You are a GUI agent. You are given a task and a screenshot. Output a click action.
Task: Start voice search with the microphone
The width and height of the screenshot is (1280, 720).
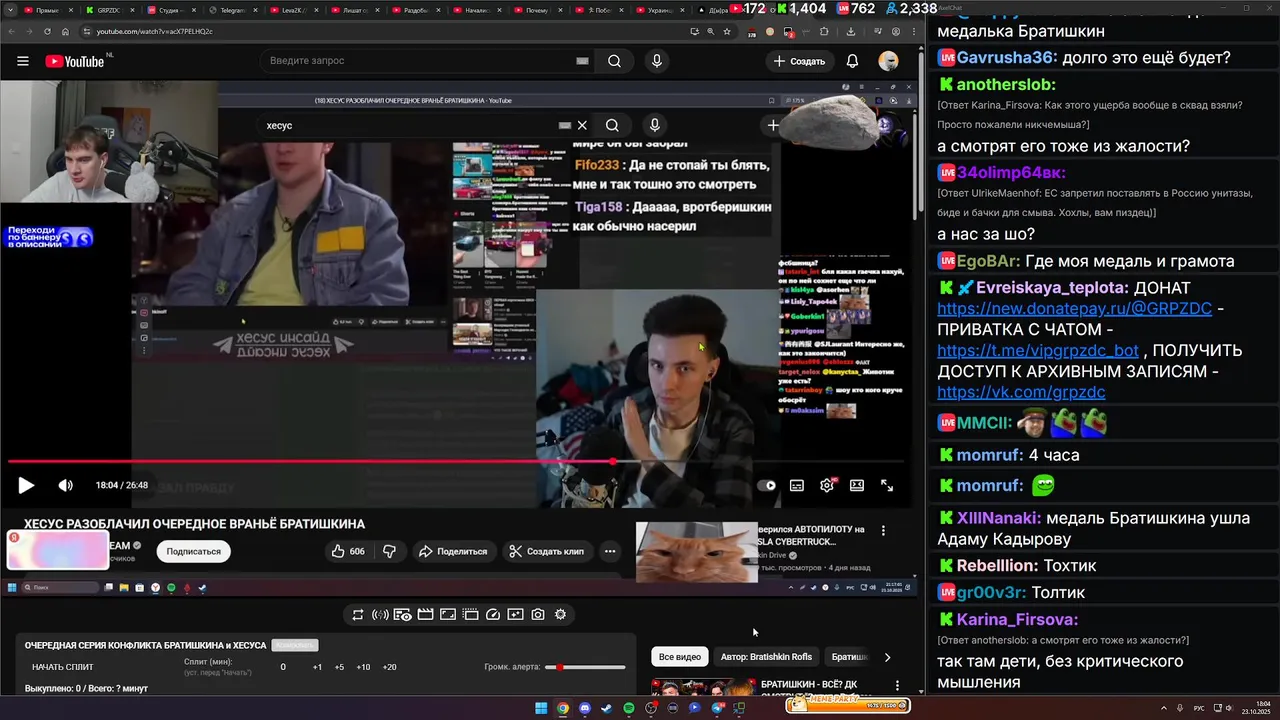(x=657, y=61)
